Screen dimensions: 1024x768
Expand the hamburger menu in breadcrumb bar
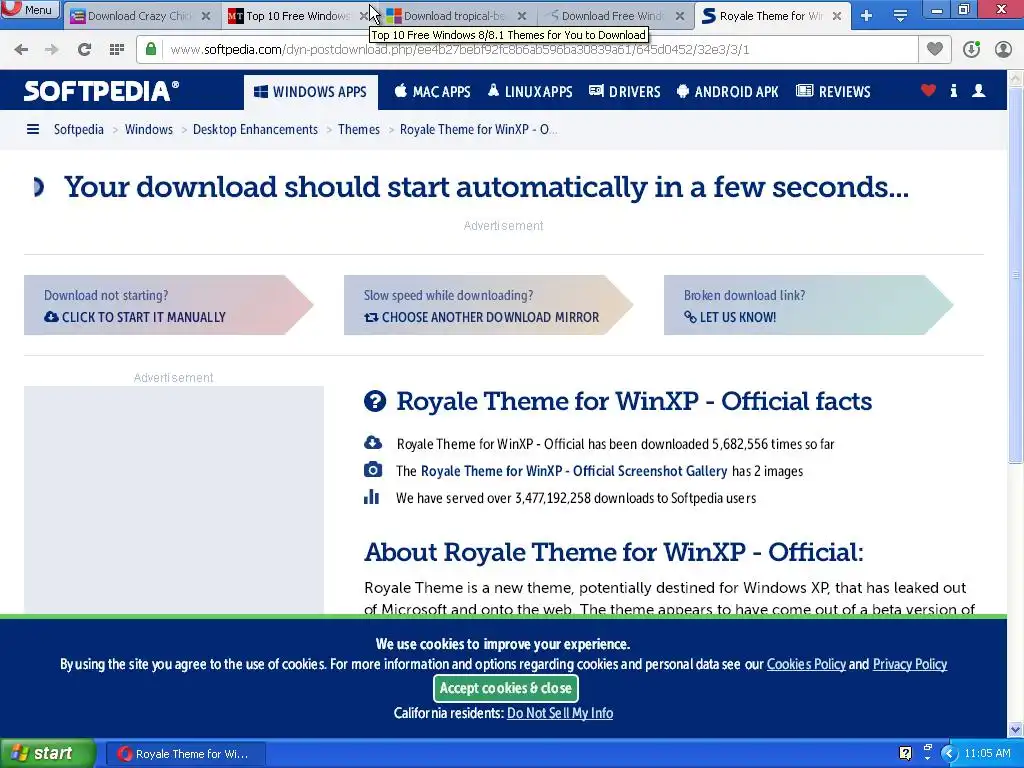[33, 129]
